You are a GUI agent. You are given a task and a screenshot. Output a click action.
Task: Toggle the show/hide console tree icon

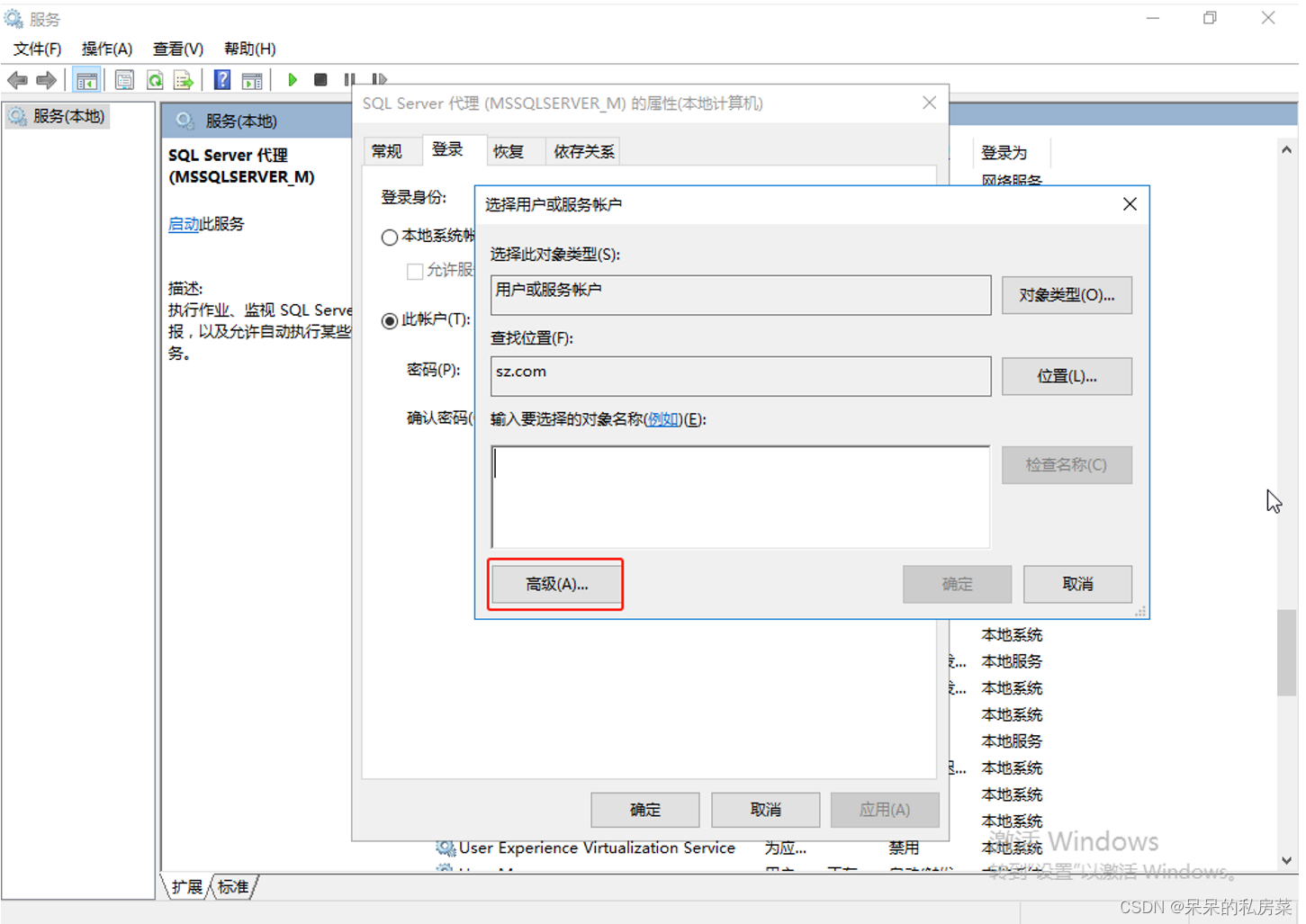[86, 80]
